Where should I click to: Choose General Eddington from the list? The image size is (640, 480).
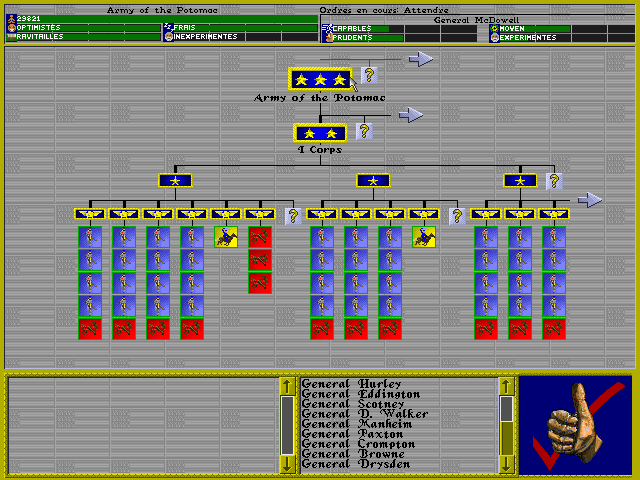[361, 394]
